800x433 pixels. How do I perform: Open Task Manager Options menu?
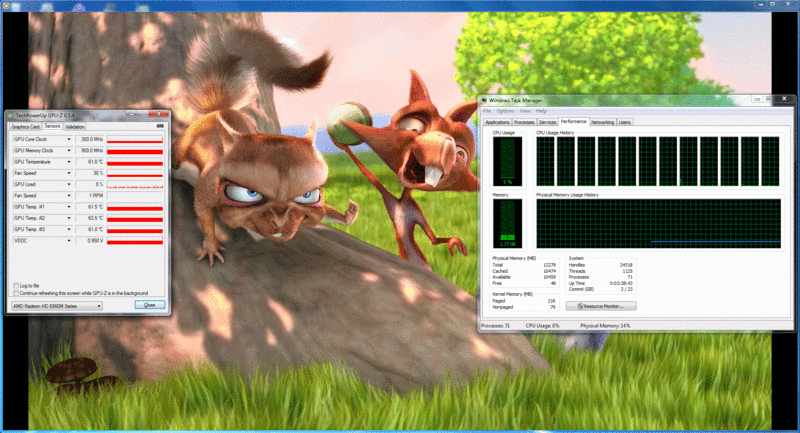[505, 111]
